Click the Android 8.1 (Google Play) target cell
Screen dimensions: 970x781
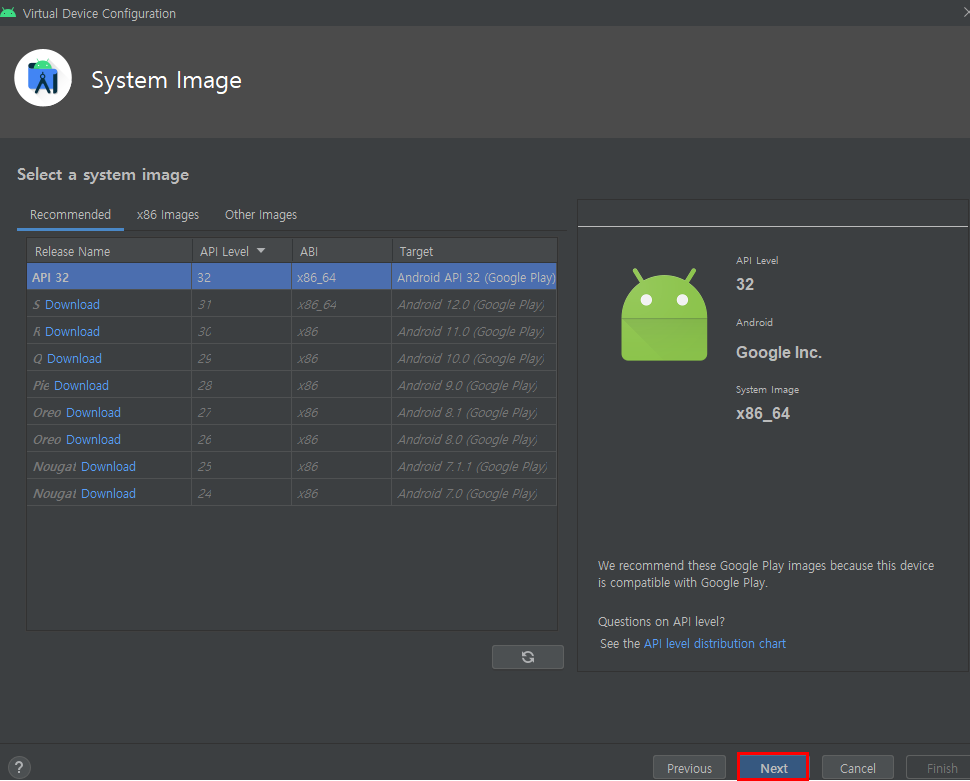click(x=474, y=413)
